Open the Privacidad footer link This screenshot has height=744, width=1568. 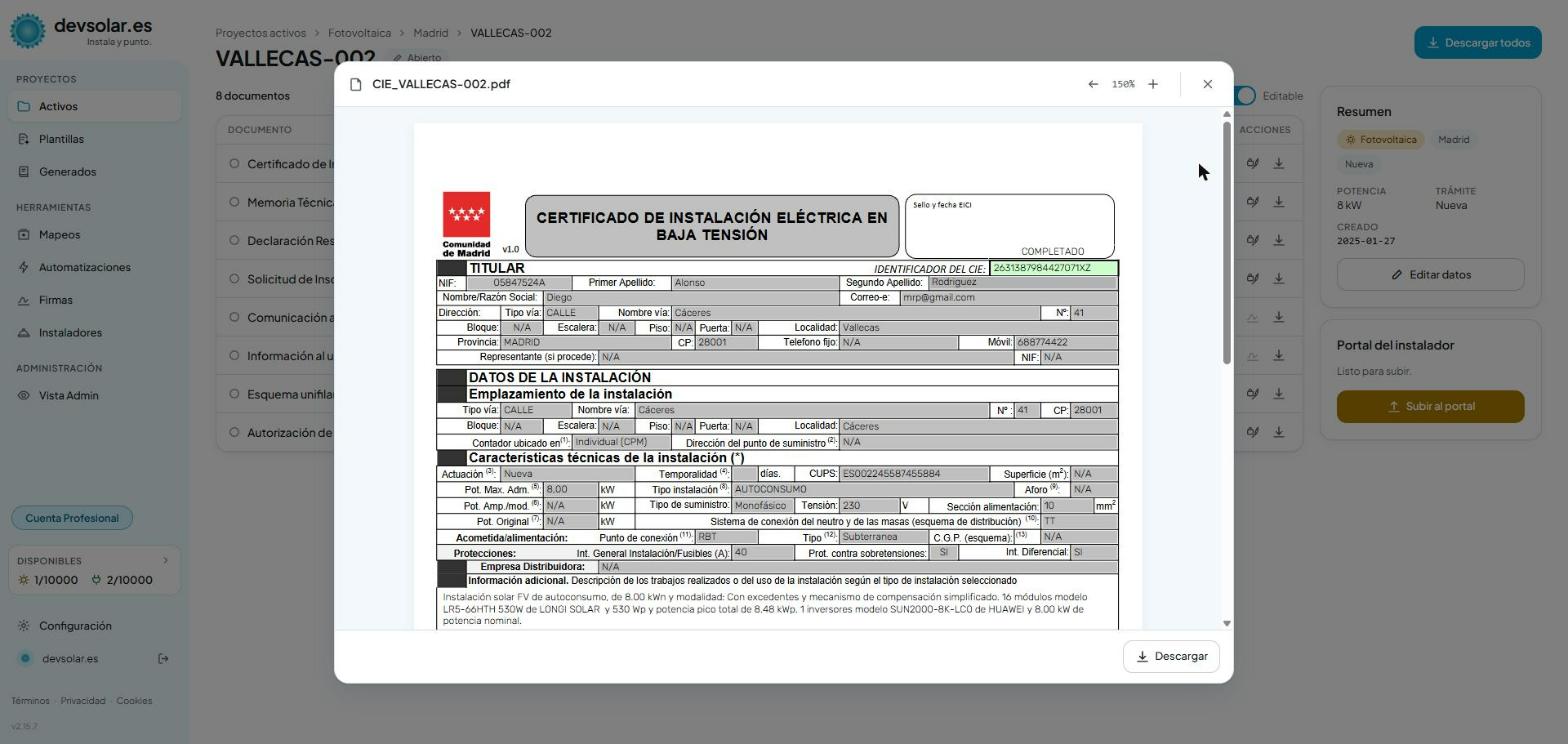[x=83, y=701]
